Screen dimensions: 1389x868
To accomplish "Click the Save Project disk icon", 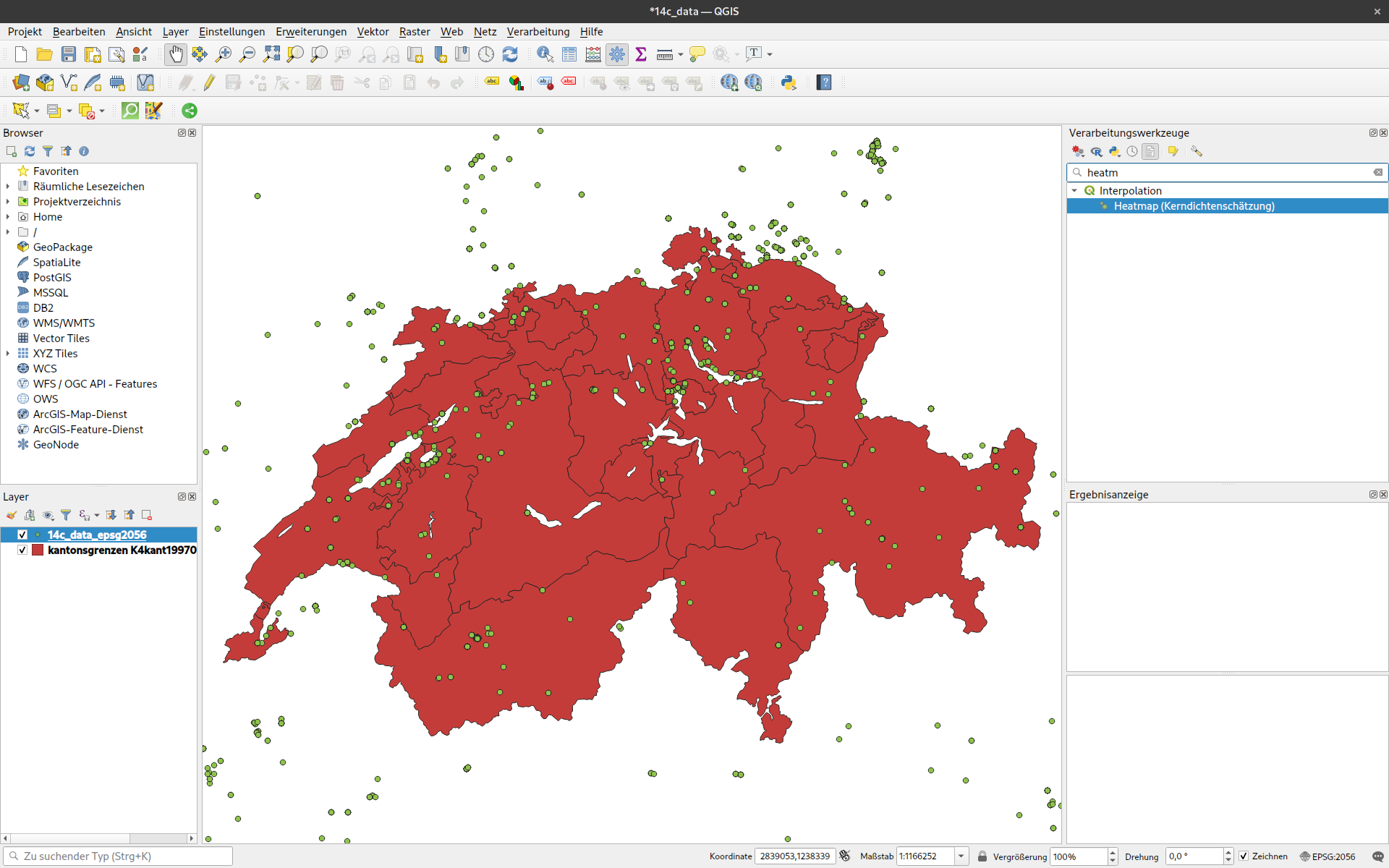I will tap(68, 54).
